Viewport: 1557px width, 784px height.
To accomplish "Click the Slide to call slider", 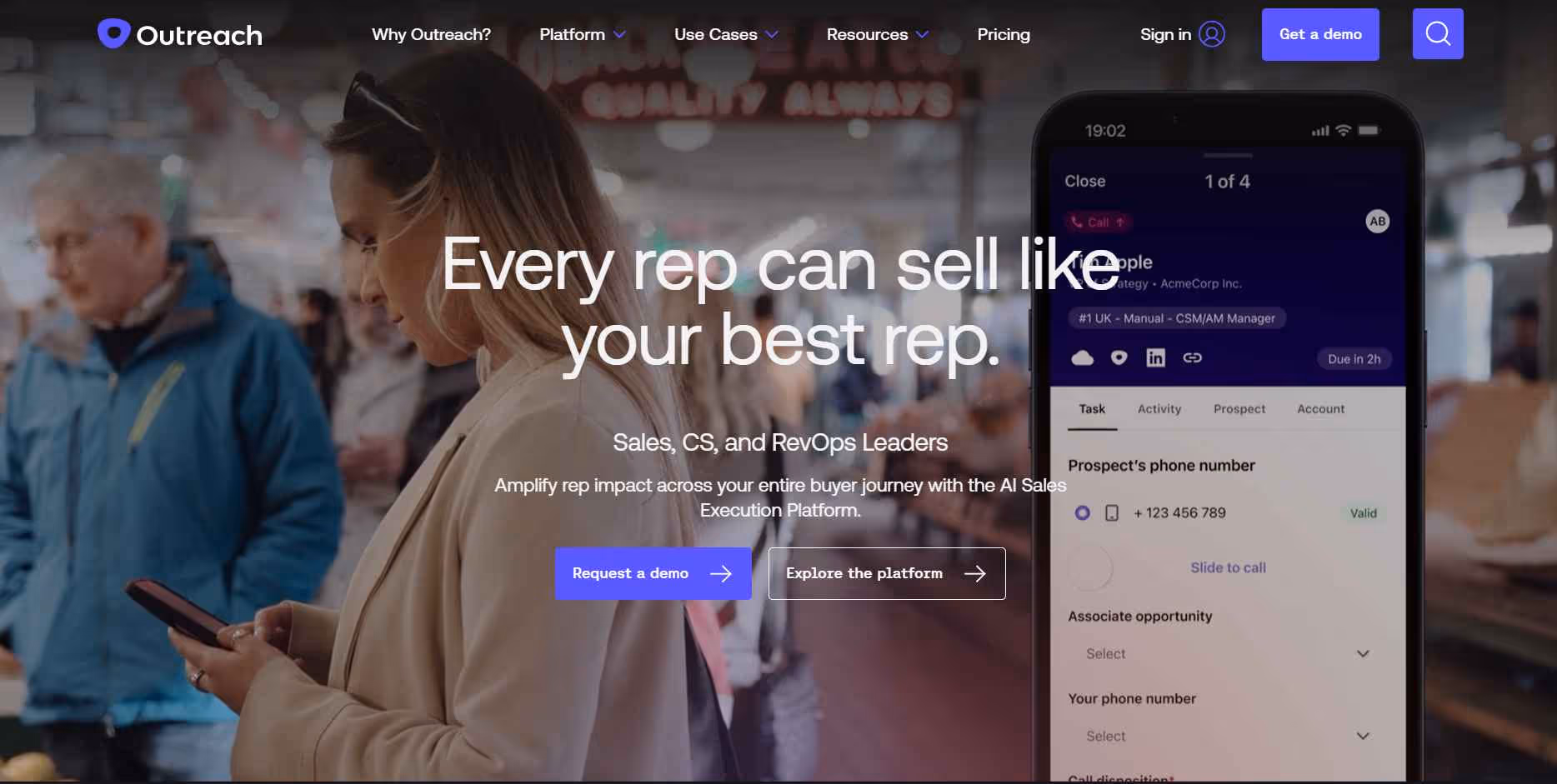I will 1228,567.
